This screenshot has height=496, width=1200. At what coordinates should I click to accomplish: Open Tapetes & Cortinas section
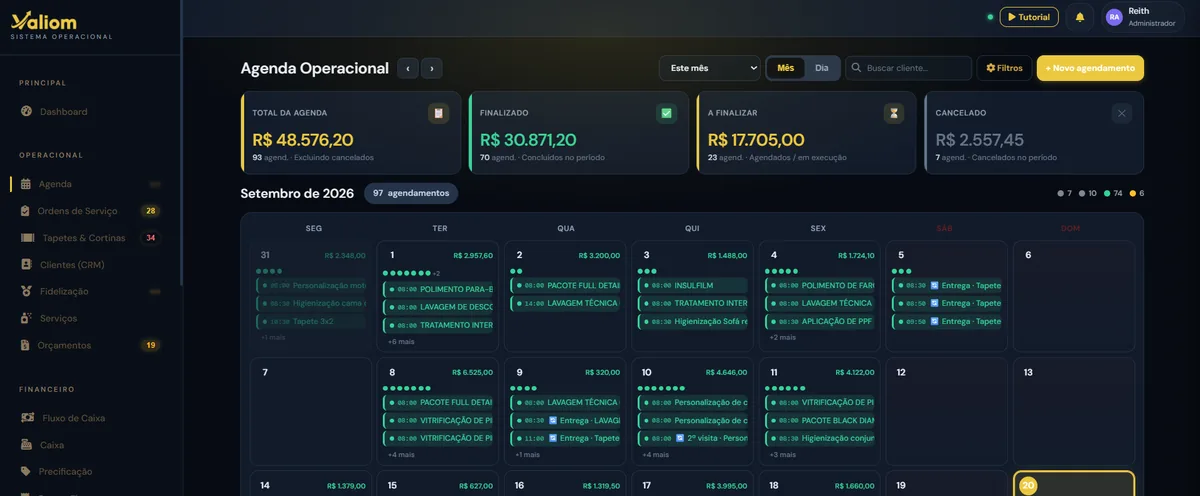(x=83, y=238)
